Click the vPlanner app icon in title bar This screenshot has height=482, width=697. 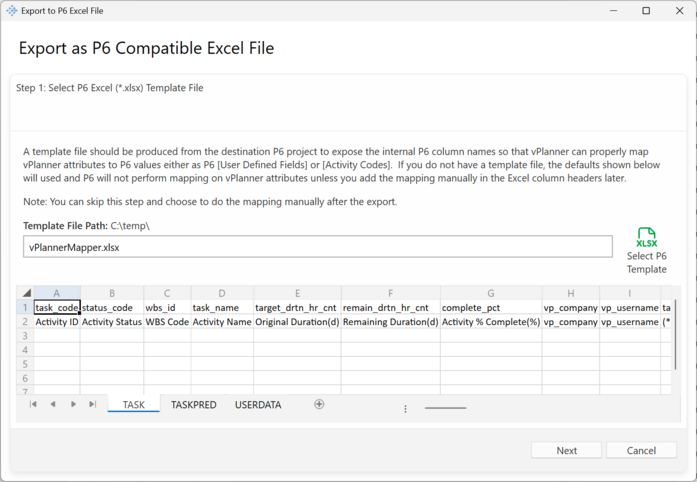click(11, 11)
